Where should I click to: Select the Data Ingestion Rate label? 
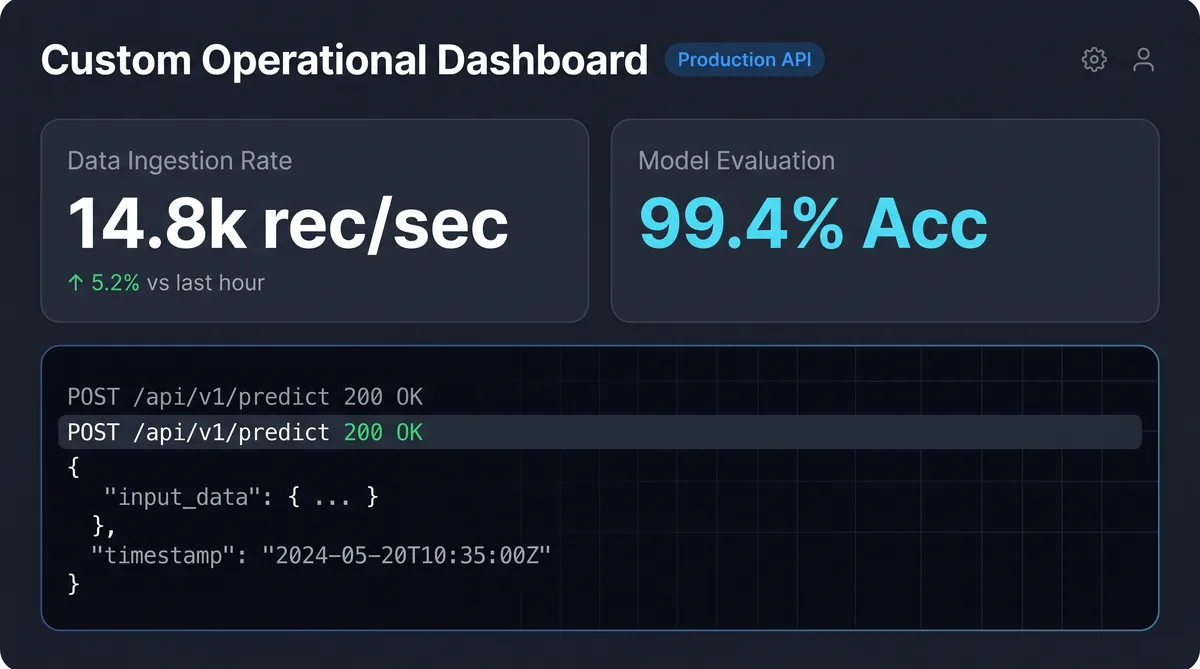click(x=180, y=161)
